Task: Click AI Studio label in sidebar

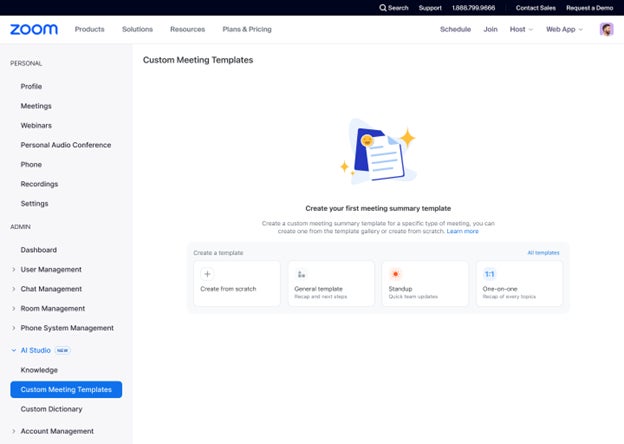Action: (x=35, y=351)
